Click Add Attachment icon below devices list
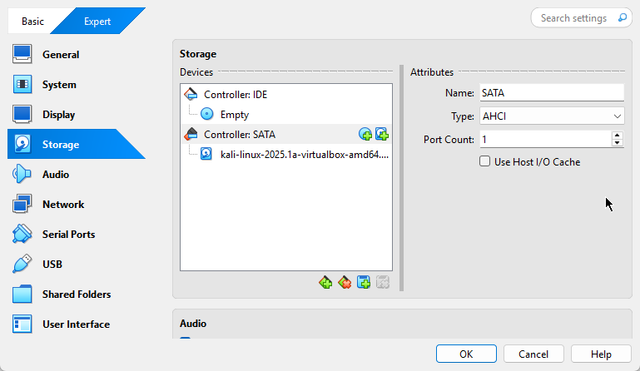 pyautogui.click(x=364, y=282)
